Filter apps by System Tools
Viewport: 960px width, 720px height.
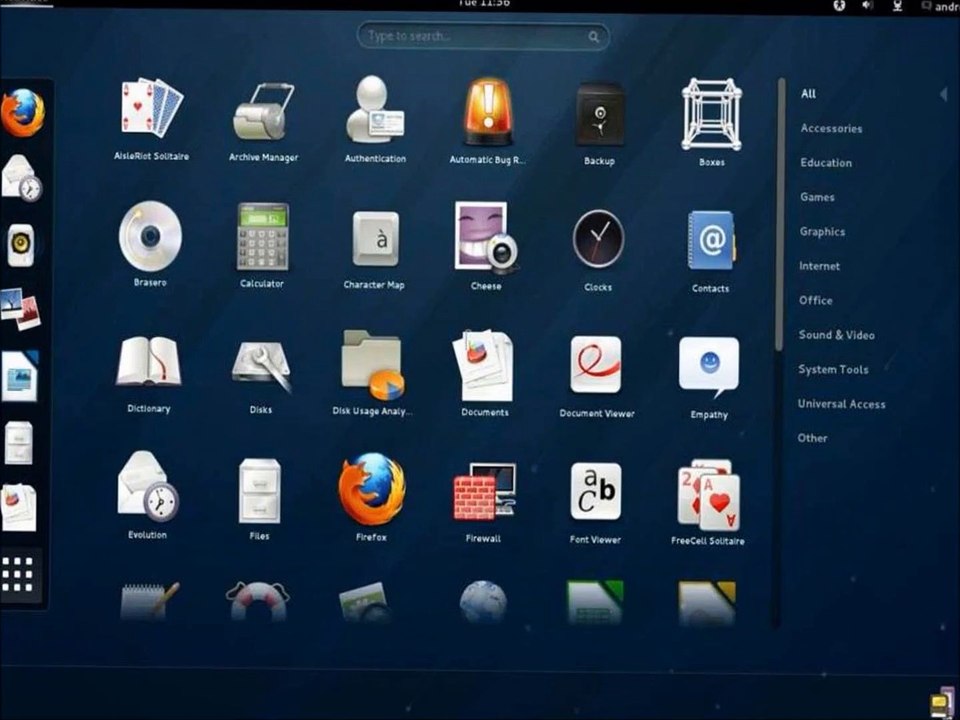pyautogui.click(x=833, y=369)
